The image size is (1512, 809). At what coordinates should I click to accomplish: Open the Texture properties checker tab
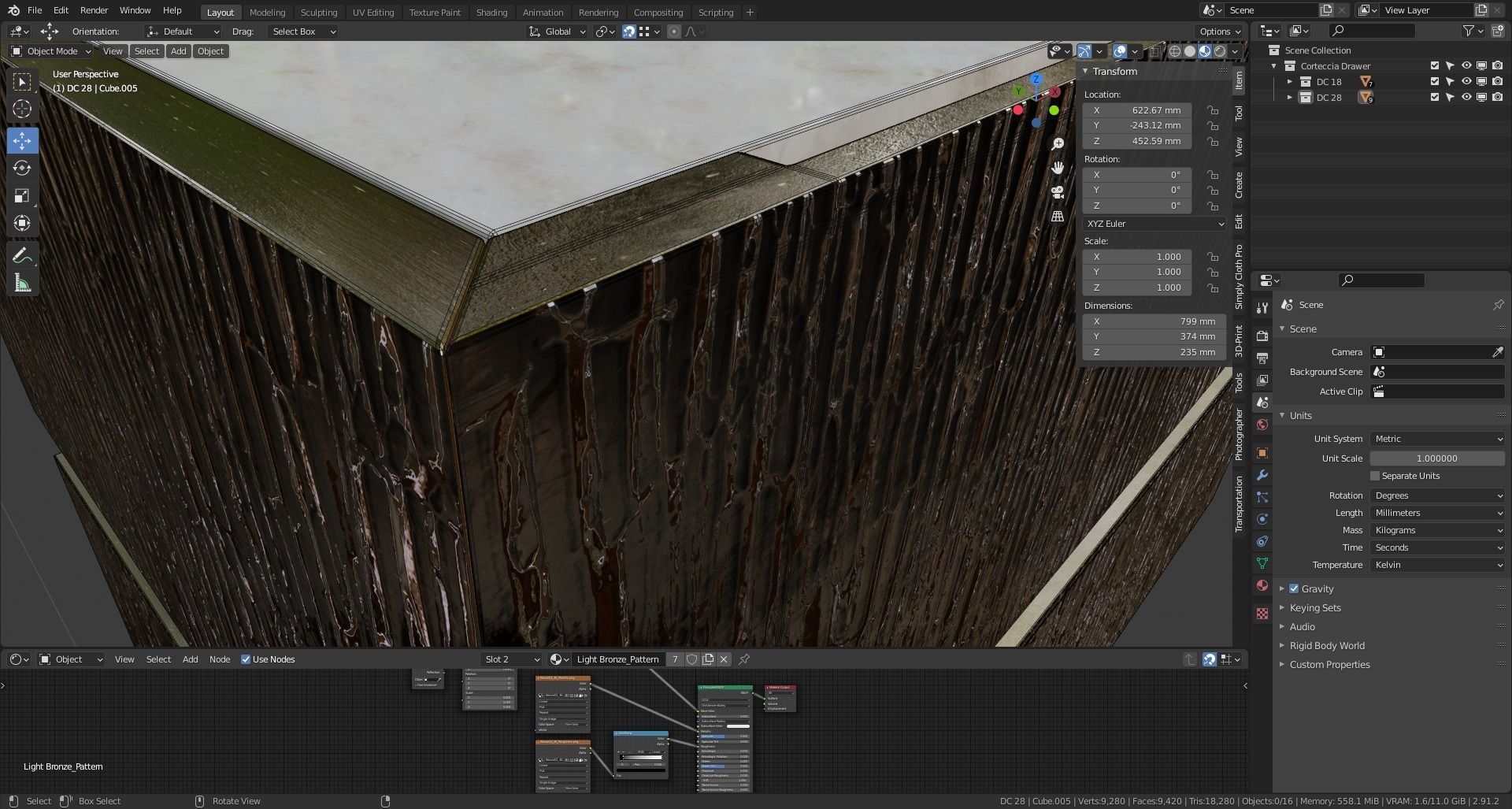[1262, 614]
